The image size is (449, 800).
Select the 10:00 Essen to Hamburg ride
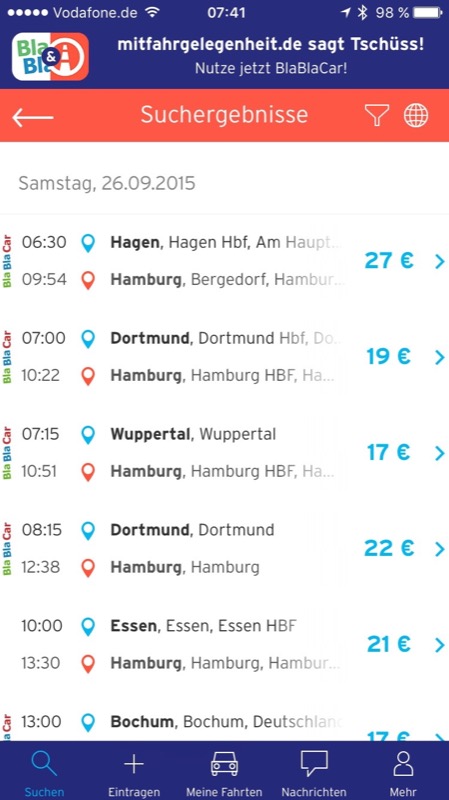(224, 644)
